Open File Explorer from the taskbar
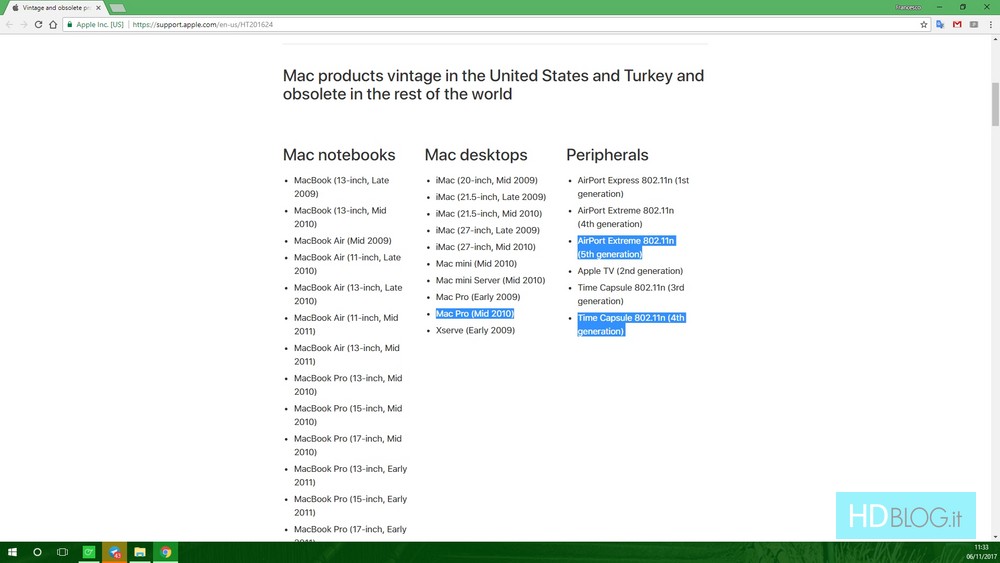 click(x=140, y=552)
